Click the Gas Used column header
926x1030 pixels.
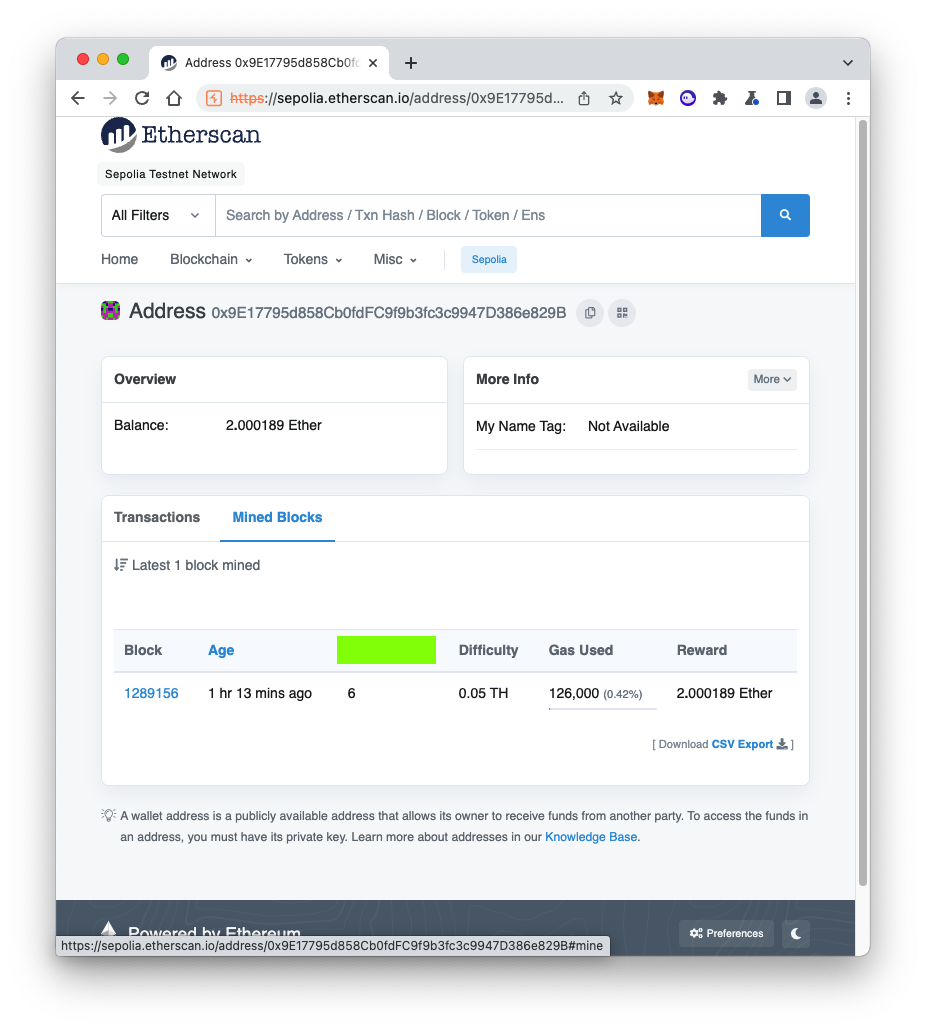tap(581, 650)
